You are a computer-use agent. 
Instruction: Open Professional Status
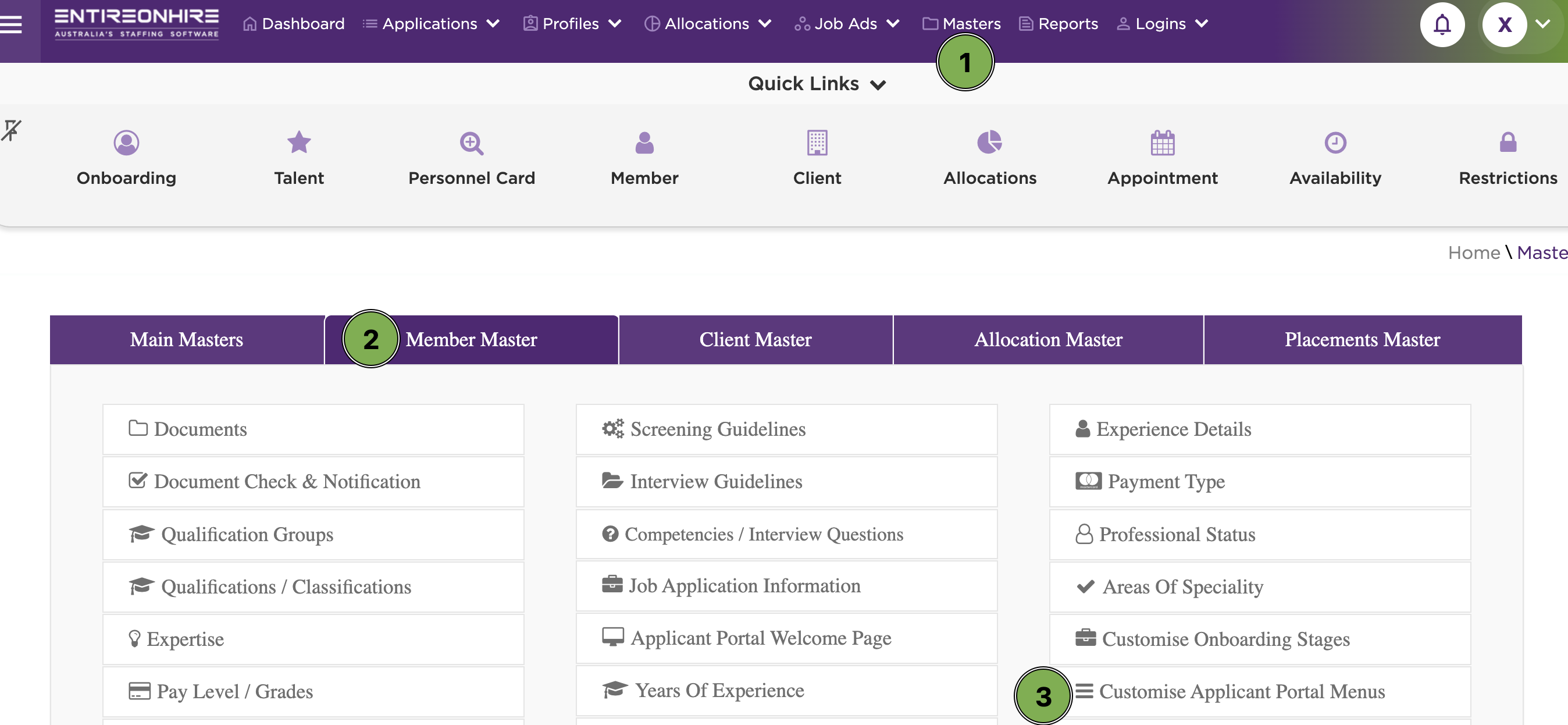[1260, 535]
